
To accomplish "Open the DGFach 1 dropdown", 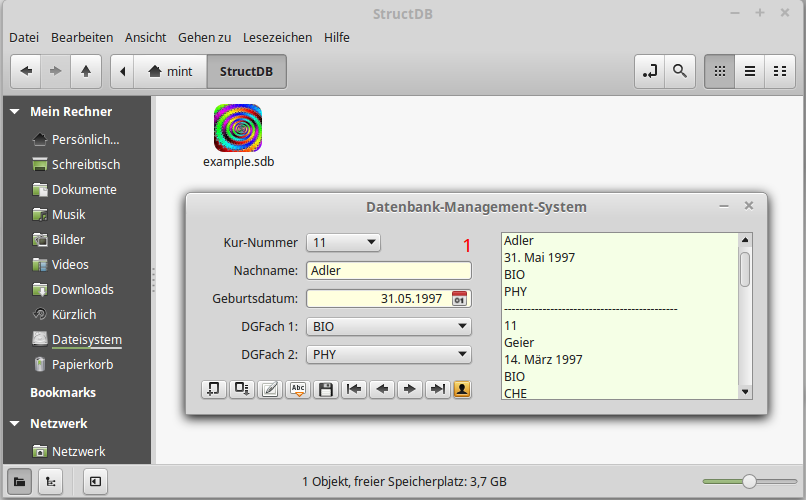I will click(x=388, y=326).
